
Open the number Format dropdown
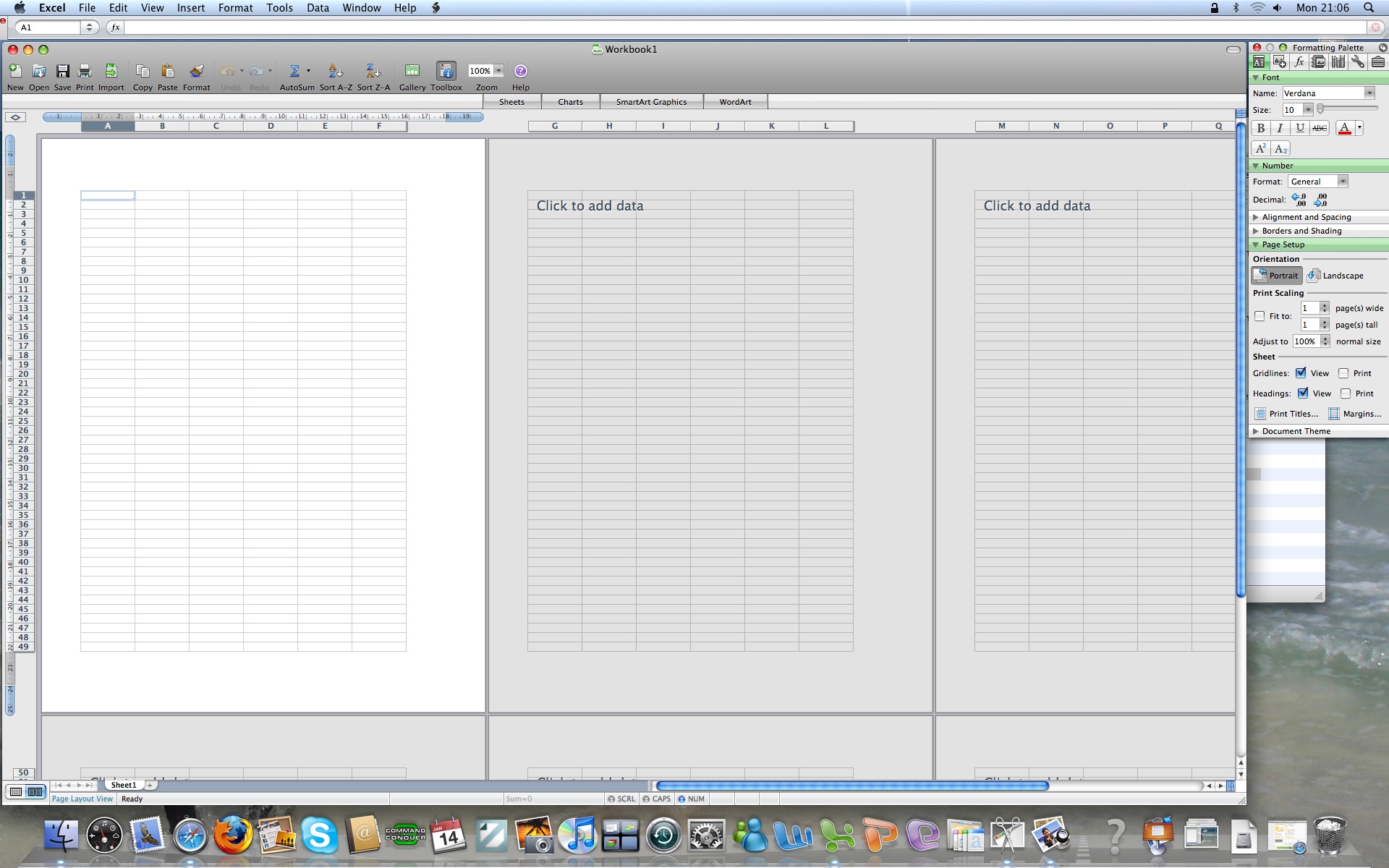(1343, 182)
